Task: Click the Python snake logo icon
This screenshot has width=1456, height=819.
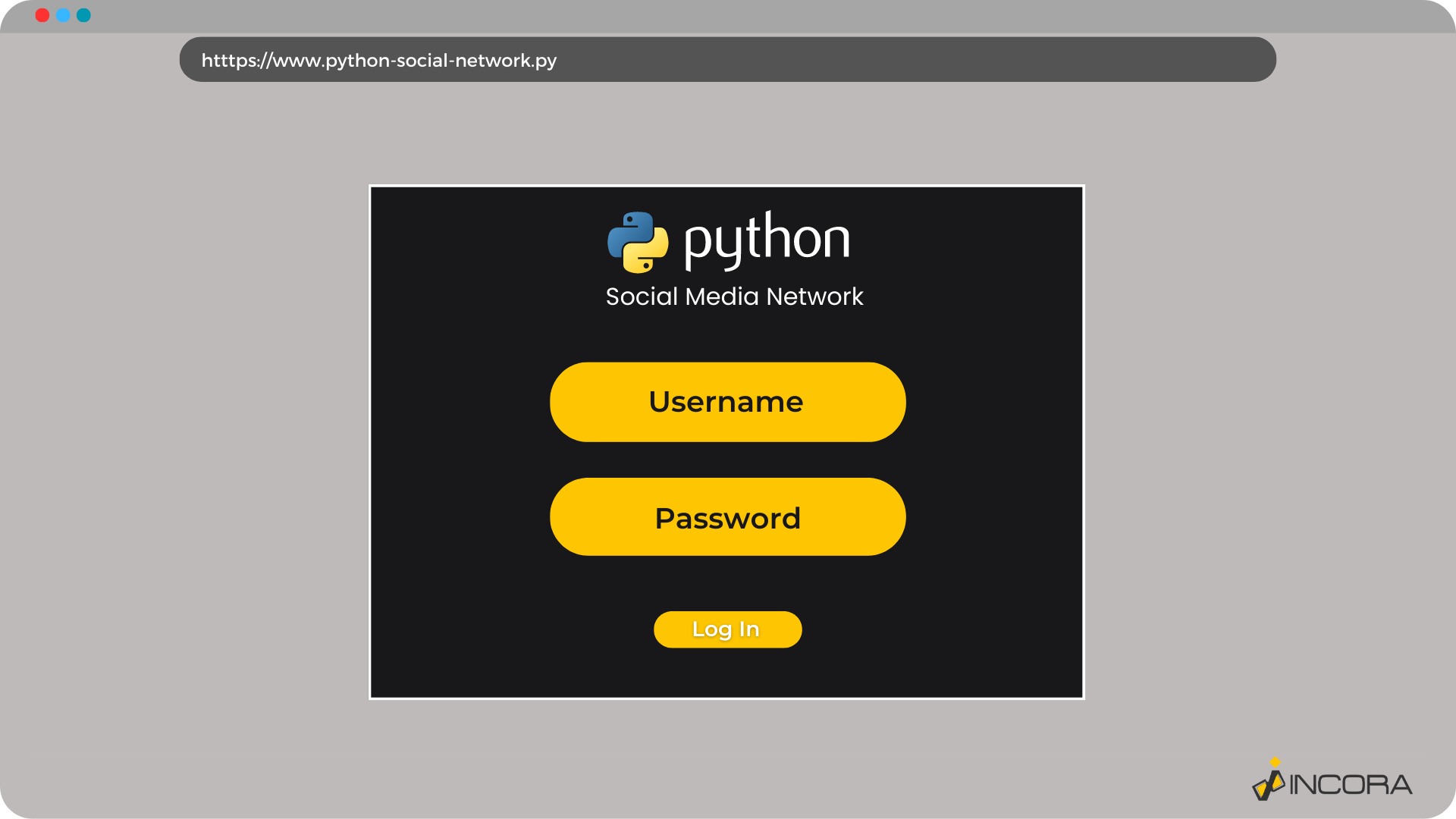Action: [638, 242]
